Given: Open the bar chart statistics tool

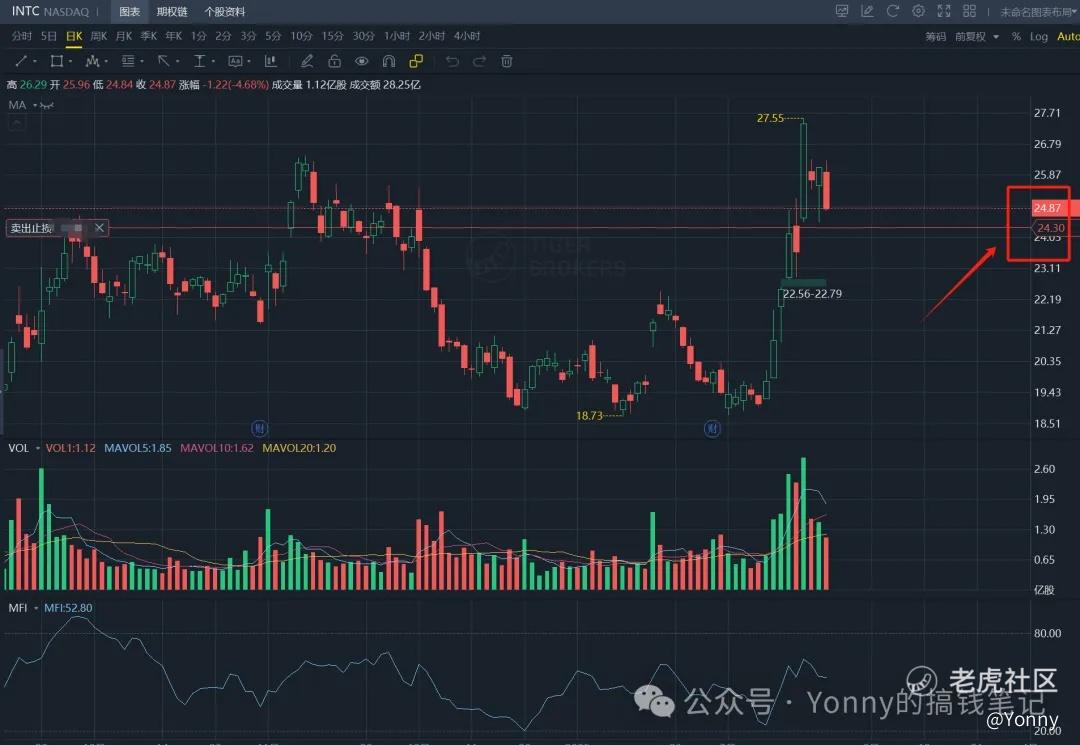Looking at the screenshot, I should (x=271, y=61).
